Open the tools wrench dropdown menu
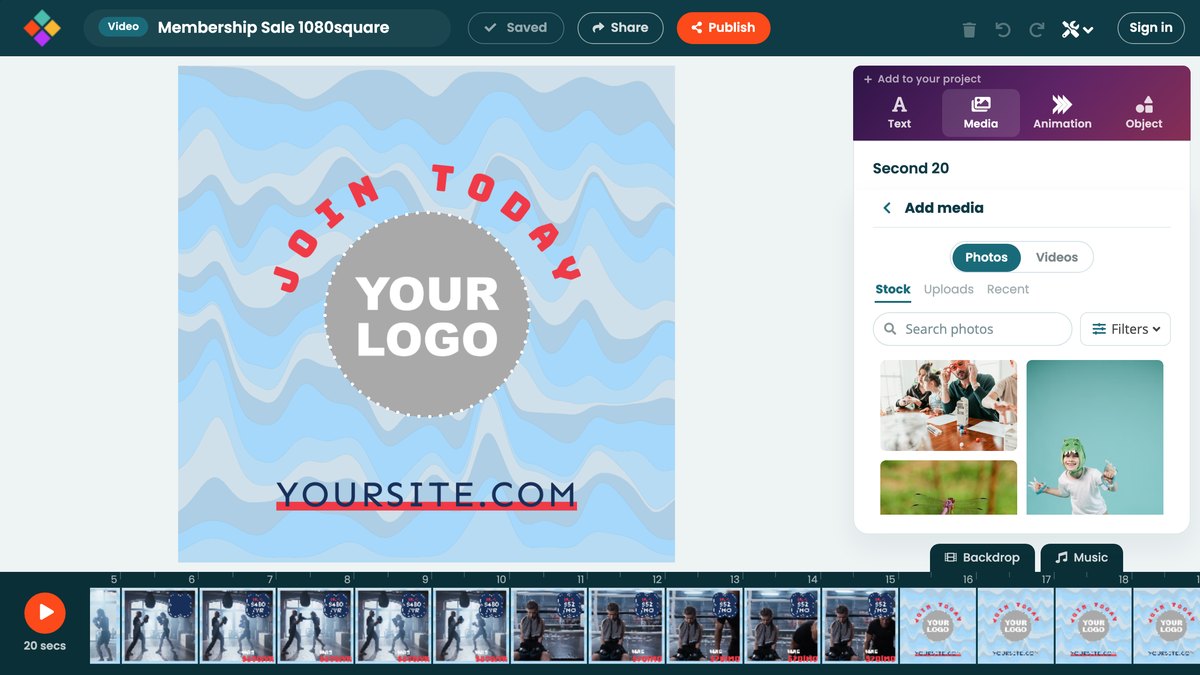 (1077, 29)
